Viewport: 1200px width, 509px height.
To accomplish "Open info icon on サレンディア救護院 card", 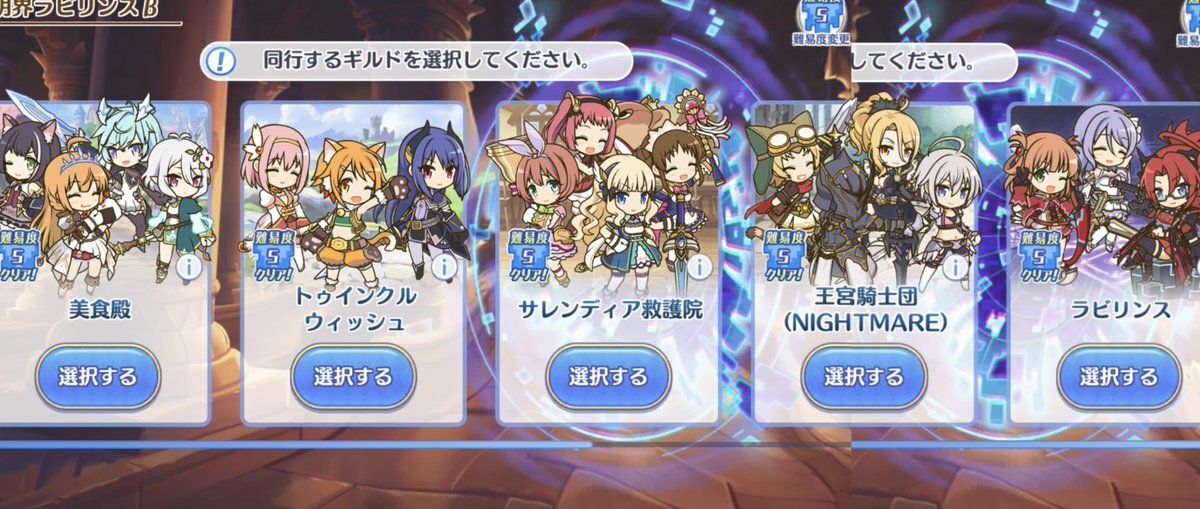I will click(697, 267).
